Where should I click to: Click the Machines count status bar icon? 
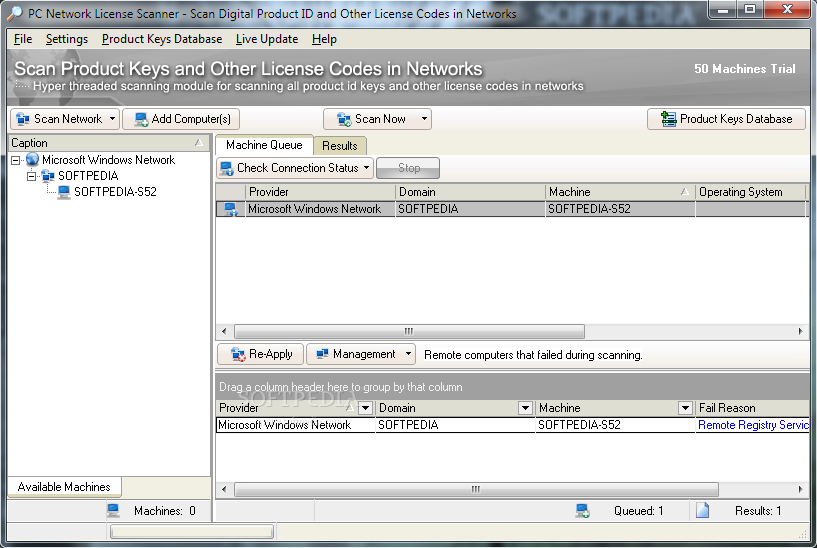pyautogui.click(x=113, y=510)
